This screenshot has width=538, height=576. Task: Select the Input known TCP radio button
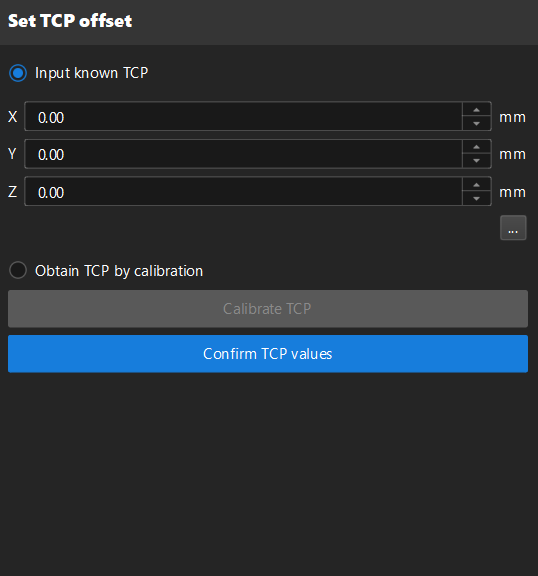point(18,73)
